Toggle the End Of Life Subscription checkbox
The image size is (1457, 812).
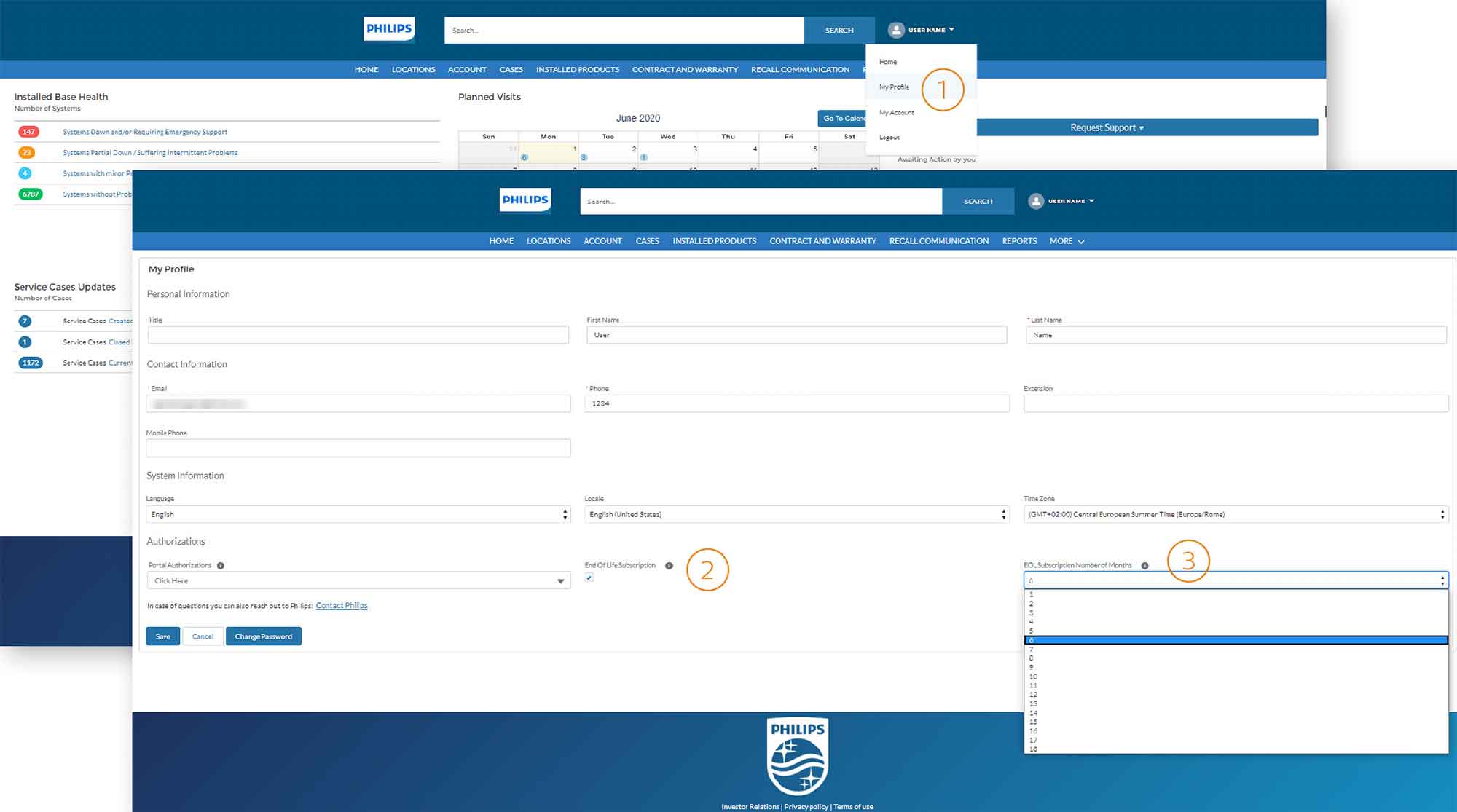[589, 578]
